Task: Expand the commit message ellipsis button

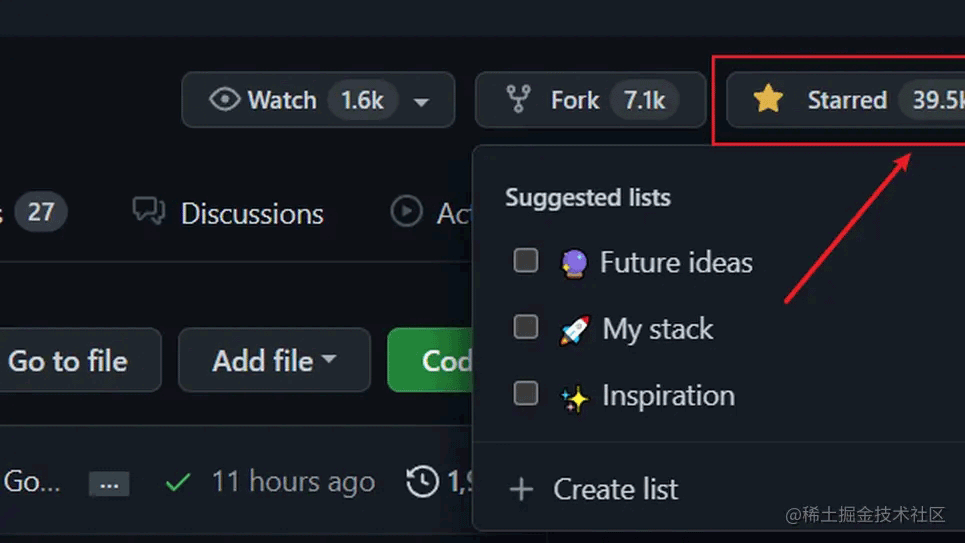Action: pos(109,484)
